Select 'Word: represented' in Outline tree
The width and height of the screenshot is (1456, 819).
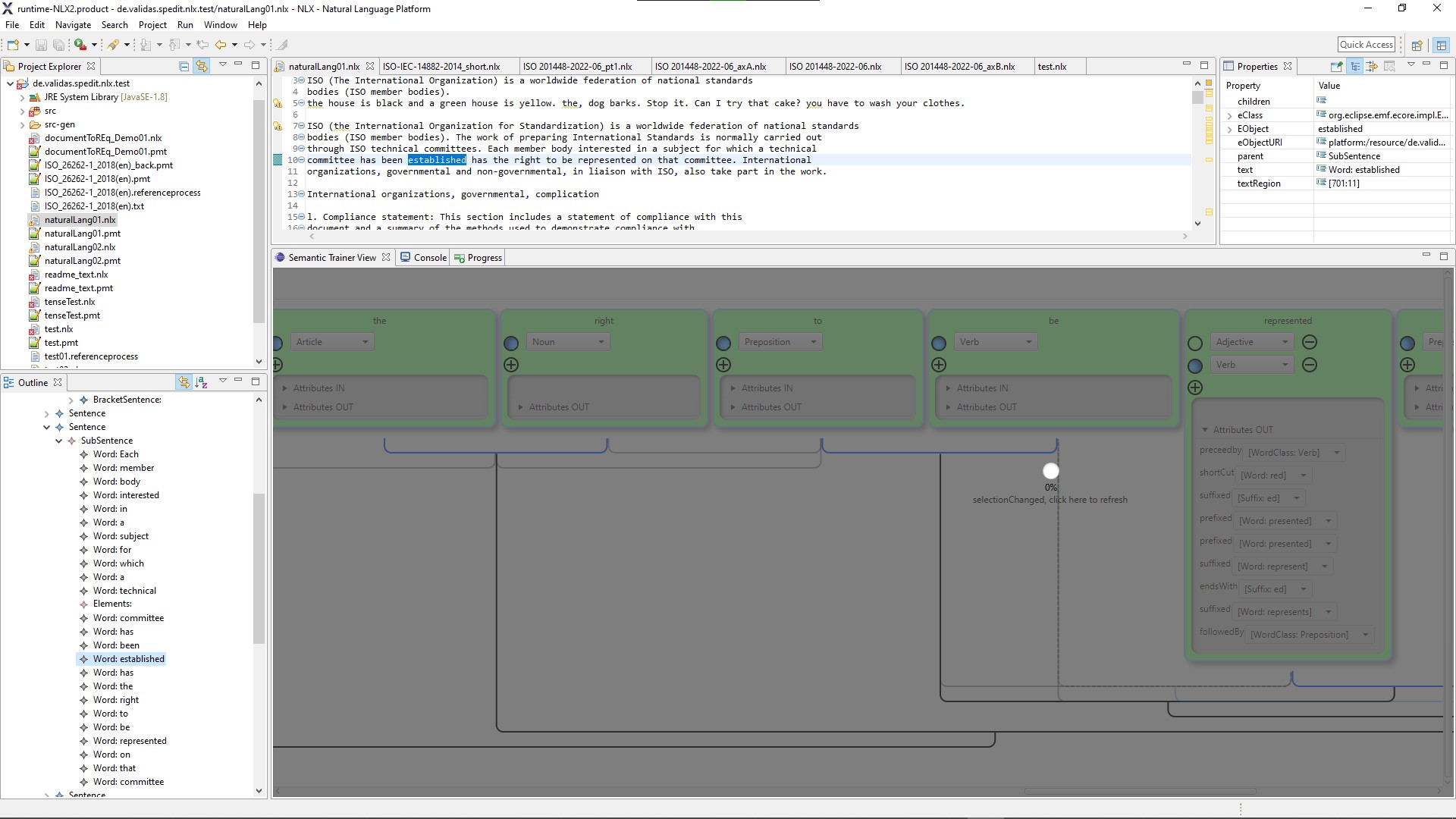(129, 741)
